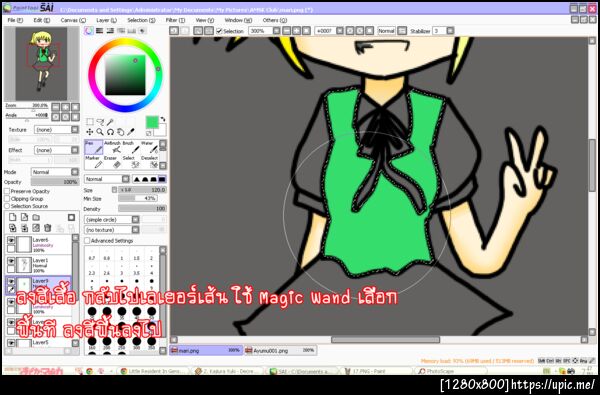The height and width of the screenshot is (395, 600).
Task: Set layer as Selection Source
Action: [x=7, y=206]
